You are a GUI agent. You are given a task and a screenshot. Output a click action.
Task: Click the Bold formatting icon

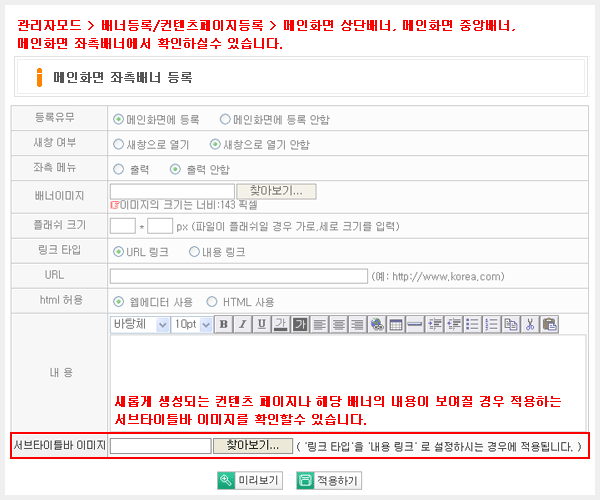pyautogui.click(x=224, y=324)
